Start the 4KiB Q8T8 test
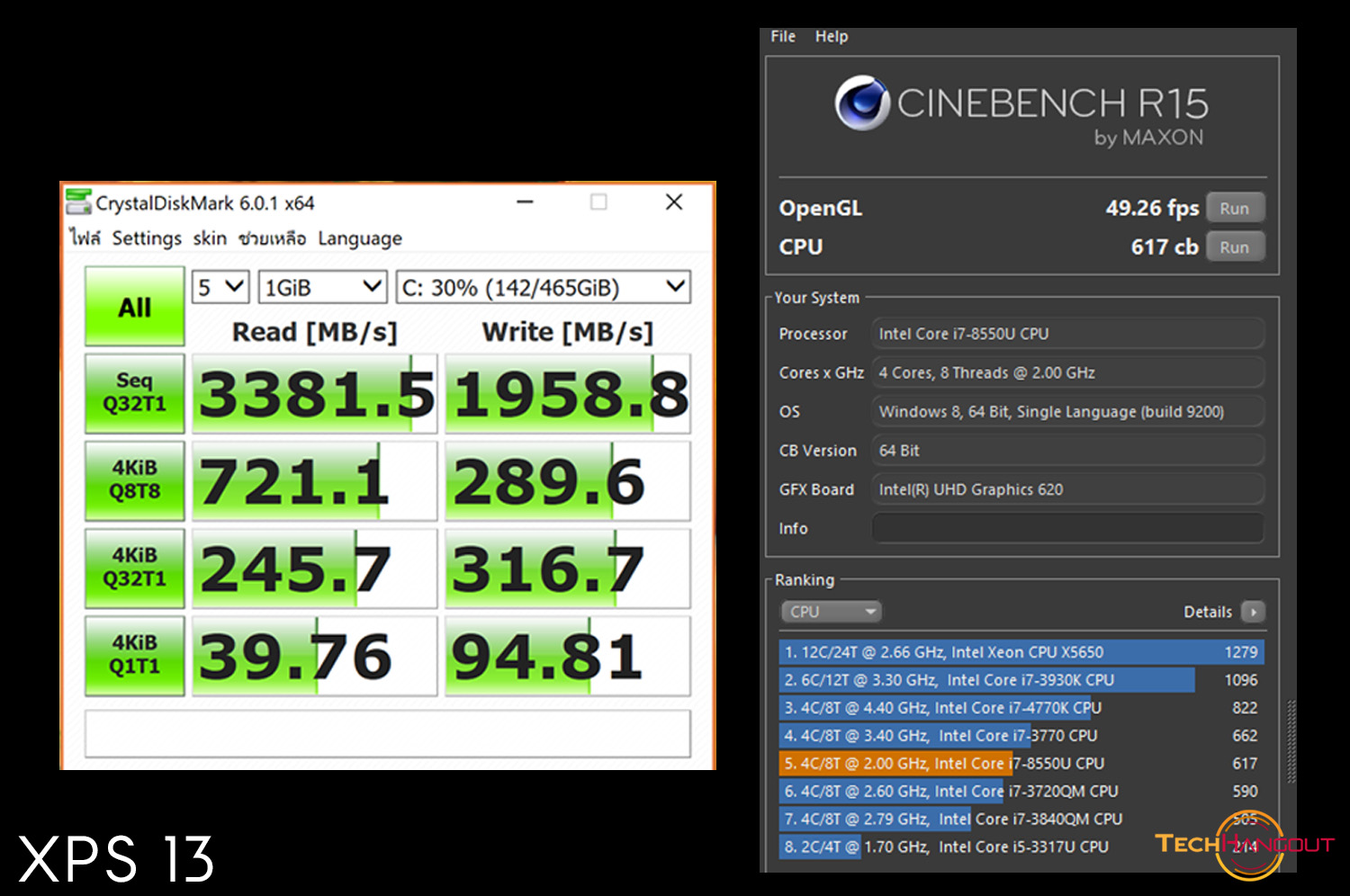The height and width of the screenshot is (896, 1350). pyautogui.click(x=135, y=480)
